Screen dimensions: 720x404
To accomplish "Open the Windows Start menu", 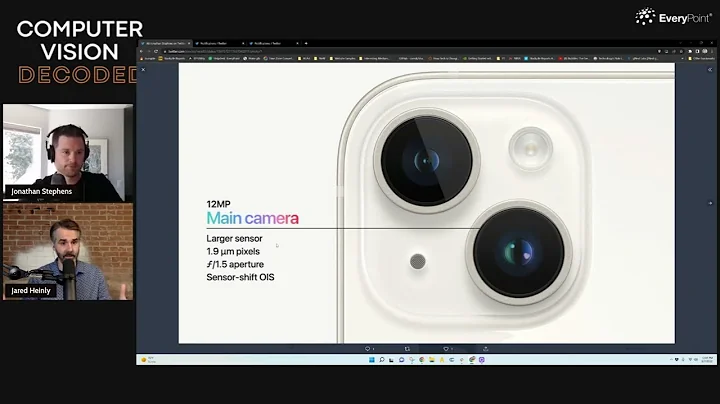I will [371, 360].
